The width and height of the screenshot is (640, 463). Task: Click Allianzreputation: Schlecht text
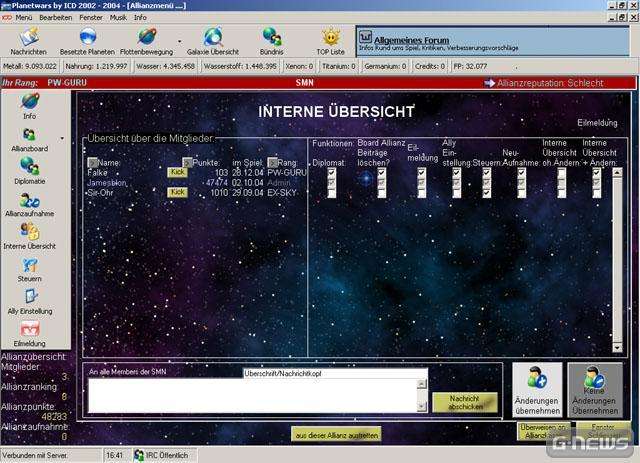pyautogui.click(x=550, y=83)
